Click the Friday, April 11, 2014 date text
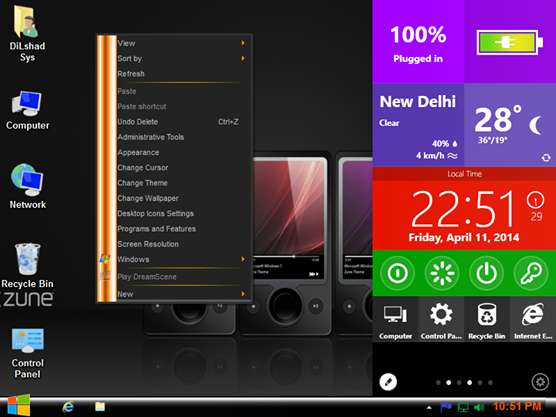The height and width of the screenshot is (417, 556). pos(464,238)
